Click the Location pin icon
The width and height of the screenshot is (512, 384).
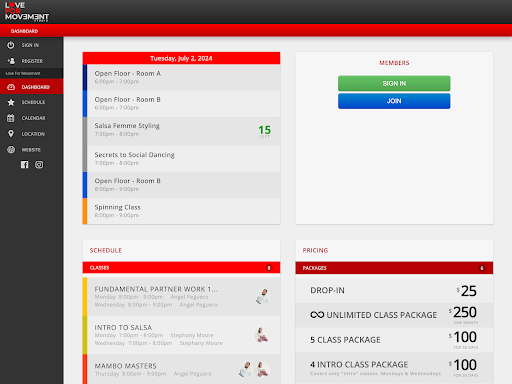pos(11,134)
